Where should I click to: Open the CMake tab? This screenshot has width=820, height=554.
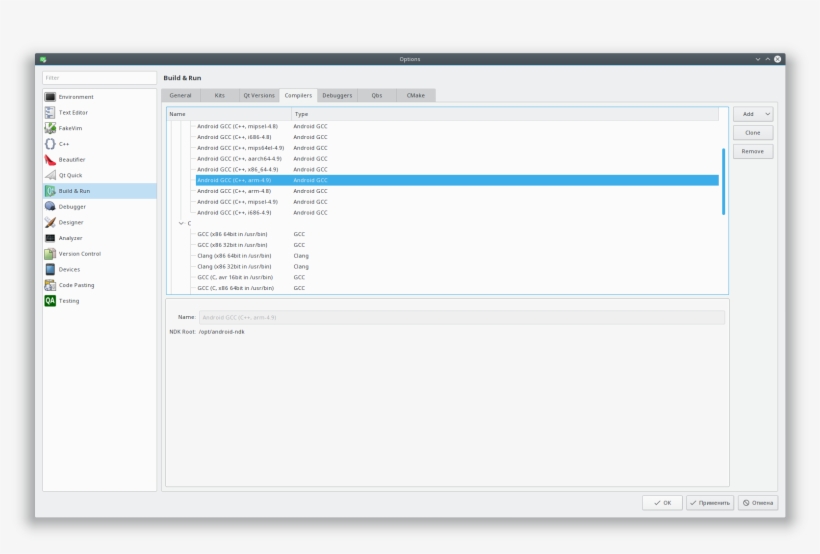(x=416, y=95)
